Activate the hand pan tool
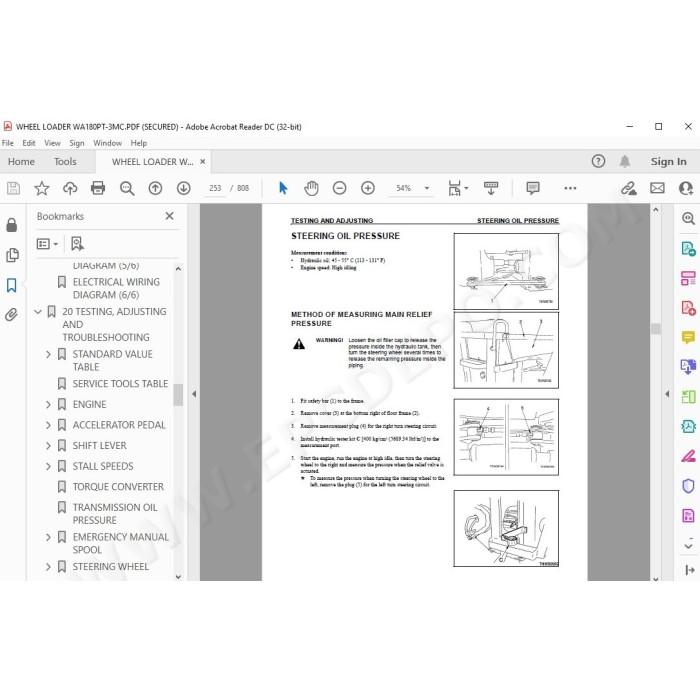 click(x=311, y=188)
